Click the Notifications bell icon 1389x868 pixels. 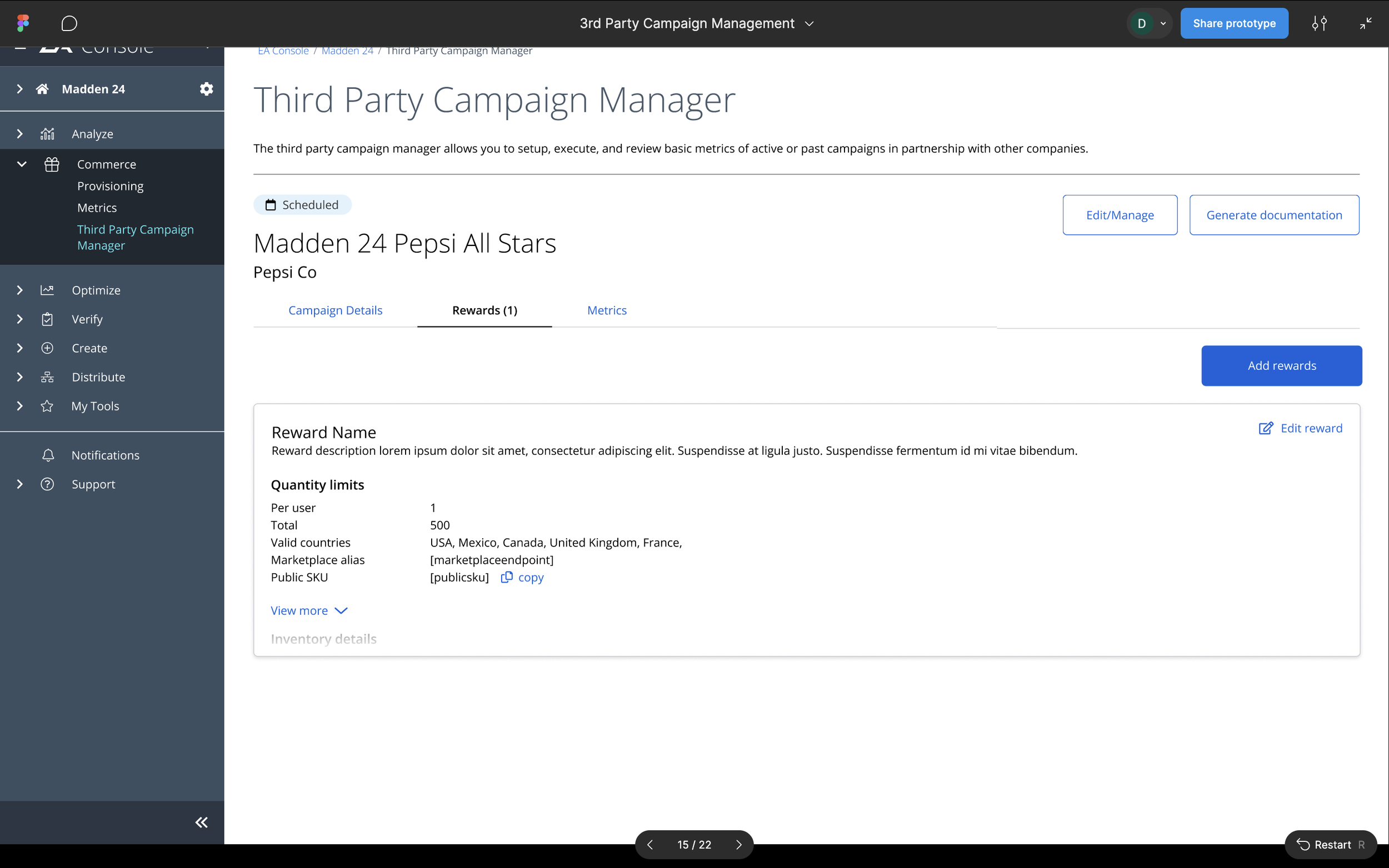click(x=48, y=455)
